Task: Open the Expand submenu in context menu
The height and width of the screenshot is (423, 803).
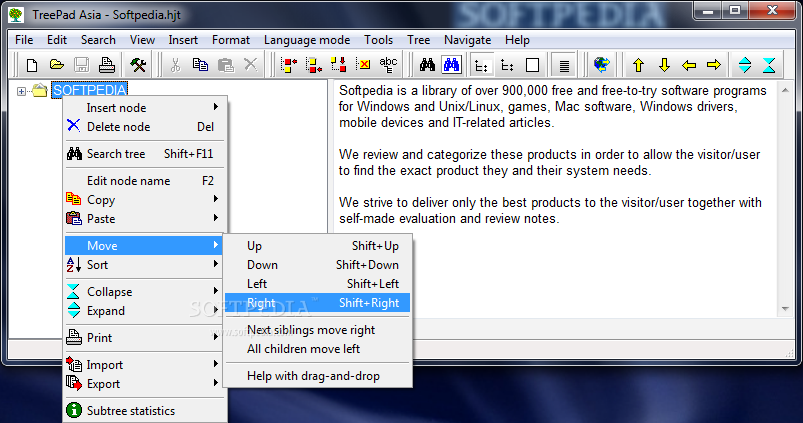Action: 144,311
